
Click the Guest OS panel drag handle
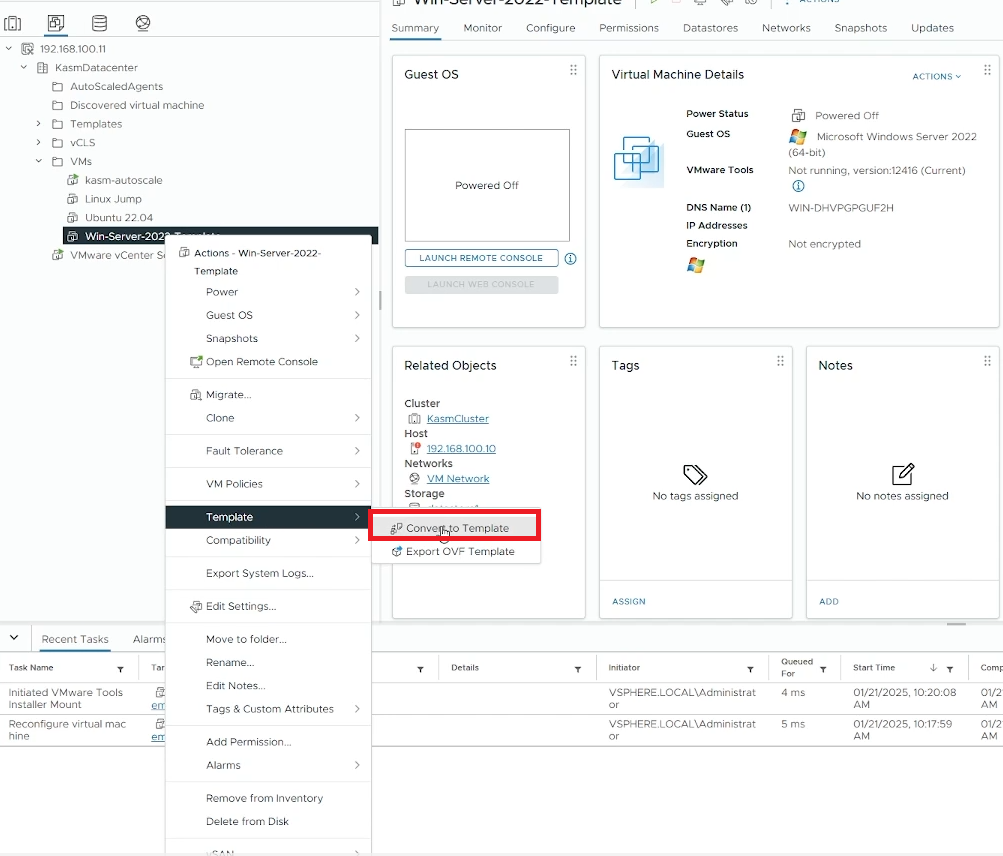click(573, 70)
